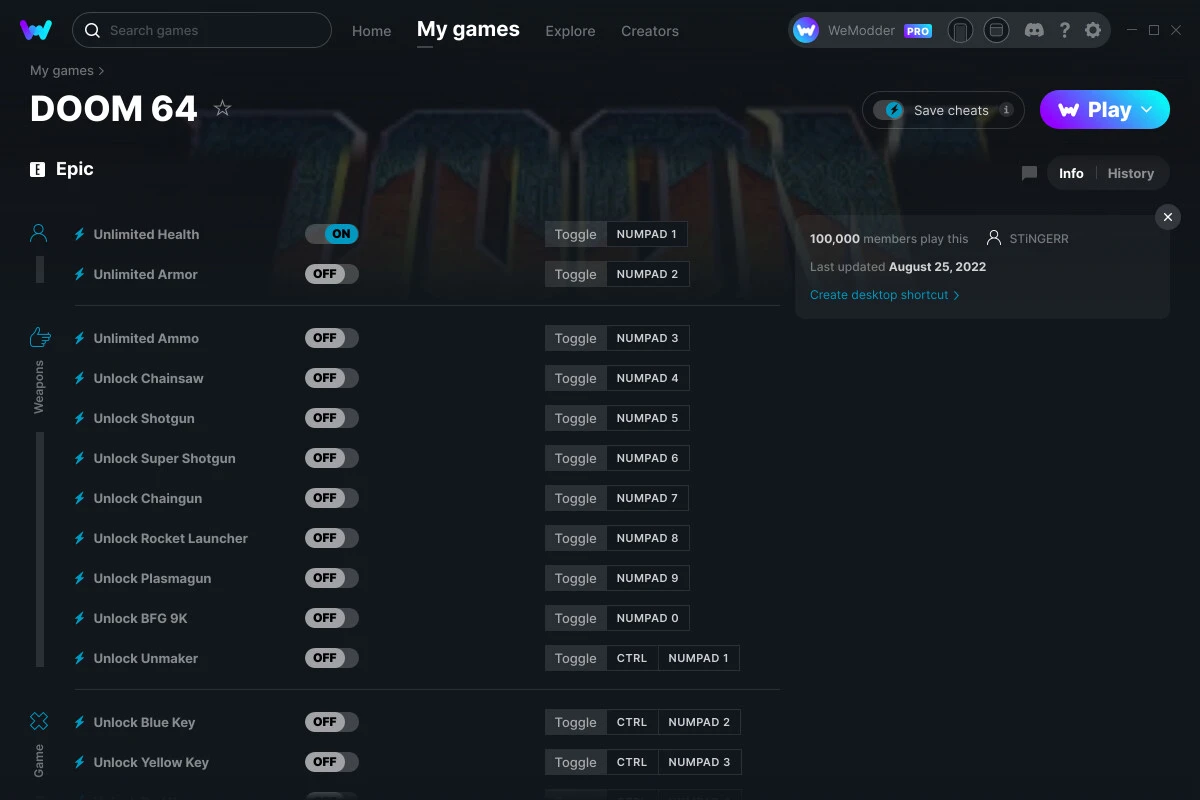Turn on the Unlock Rocket Launcher toggle

(x=332, y=538)
